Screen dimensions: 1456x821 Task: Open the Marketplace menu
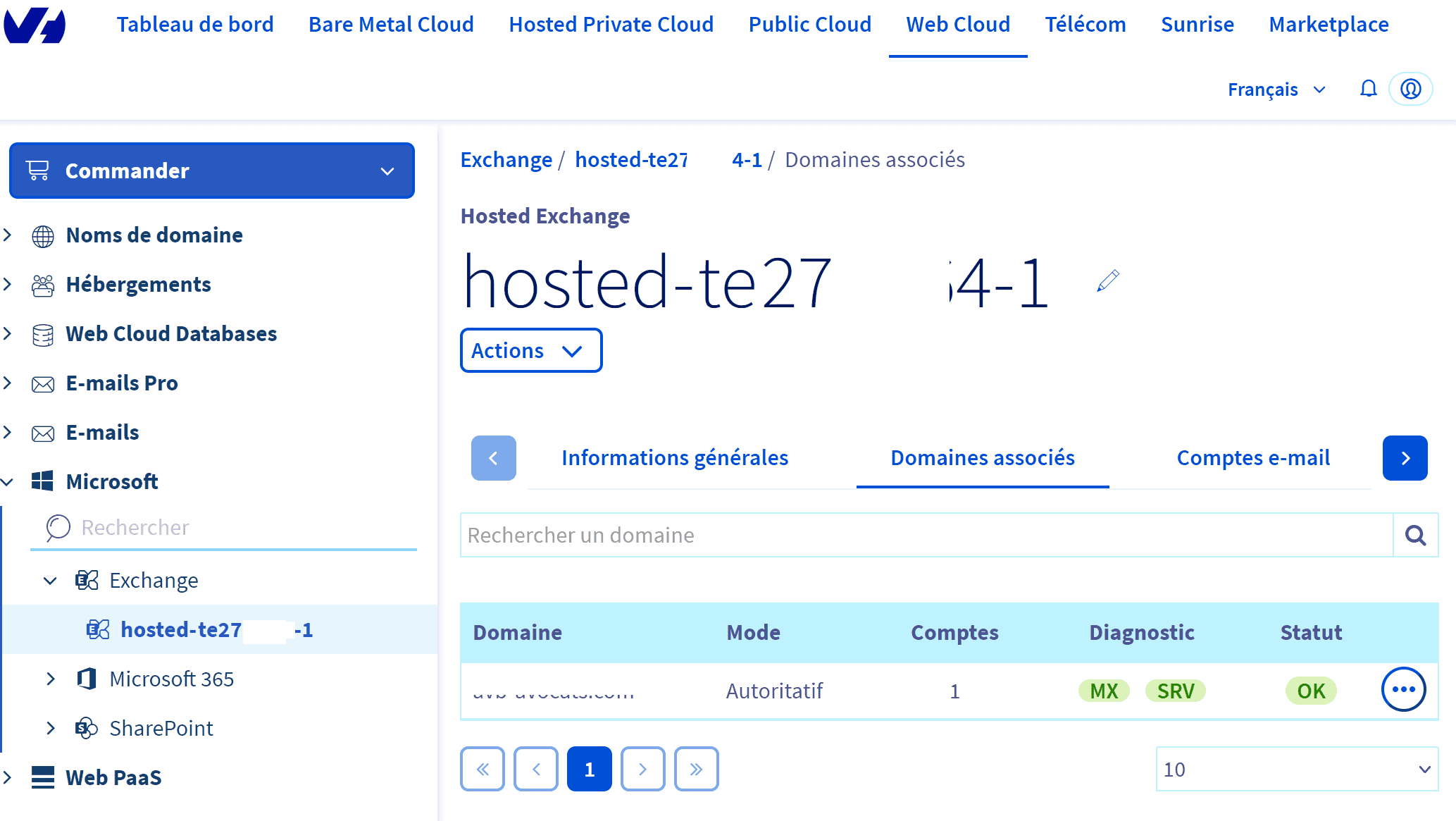pyautogui.click(x=1329, y=25)
